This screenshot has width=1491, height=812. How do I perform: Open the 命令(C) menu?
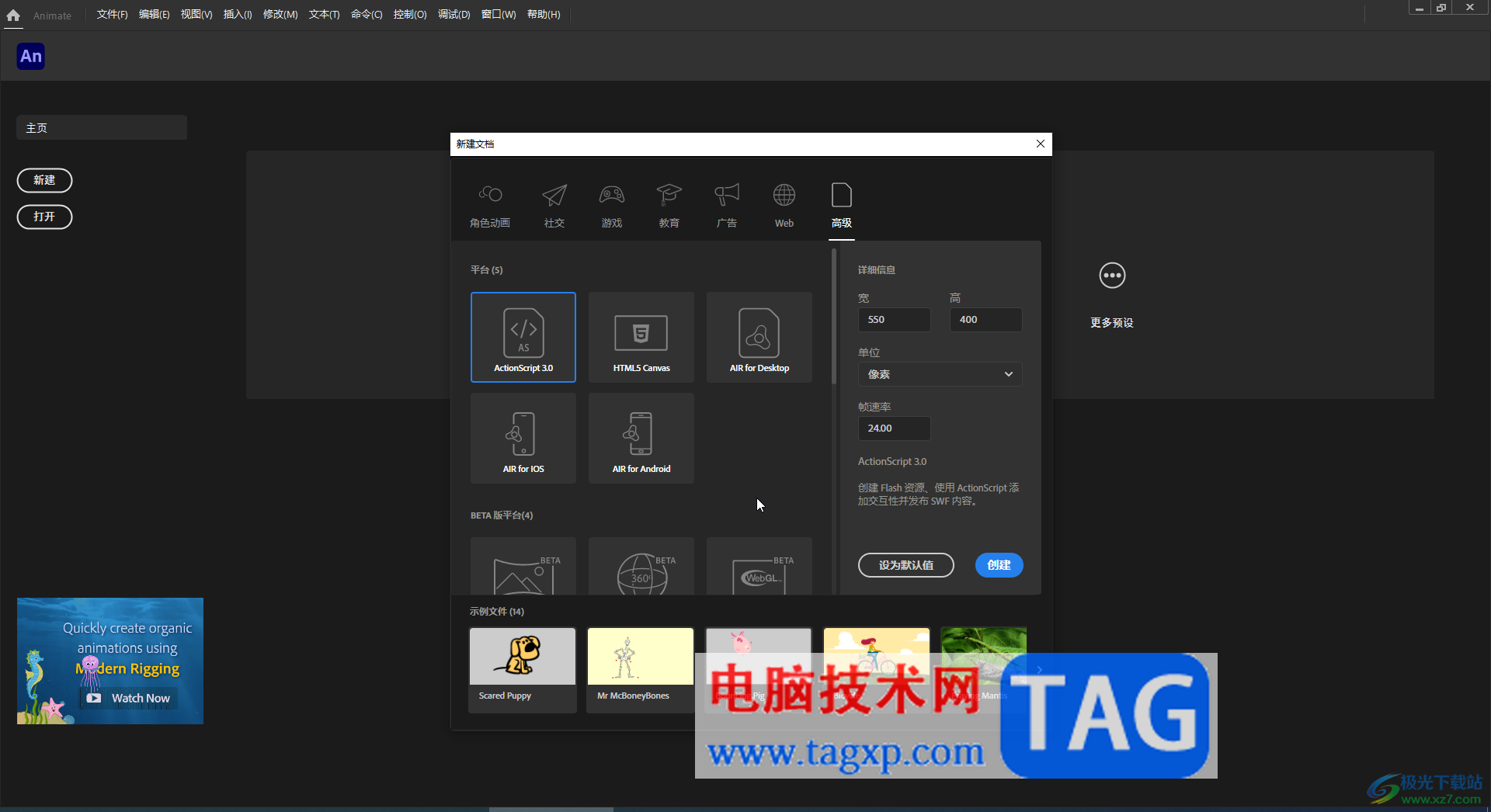[x=367, y=15]
